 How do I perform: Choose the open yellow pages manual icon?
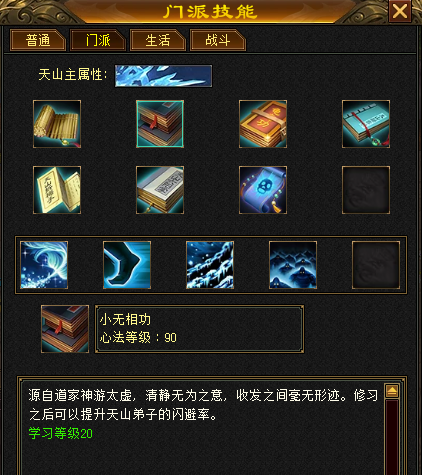click(57, 190)
